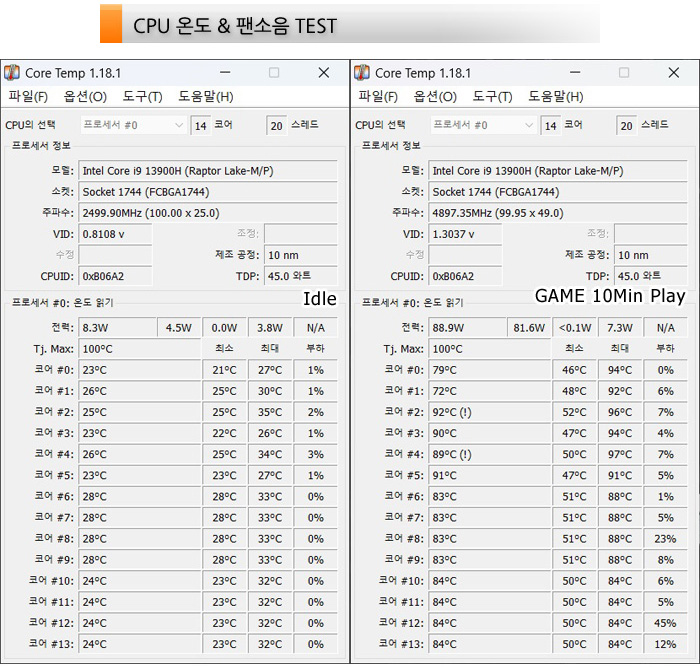
Task: Select power reading 81.6W
Action: click(x=529, y=328)
